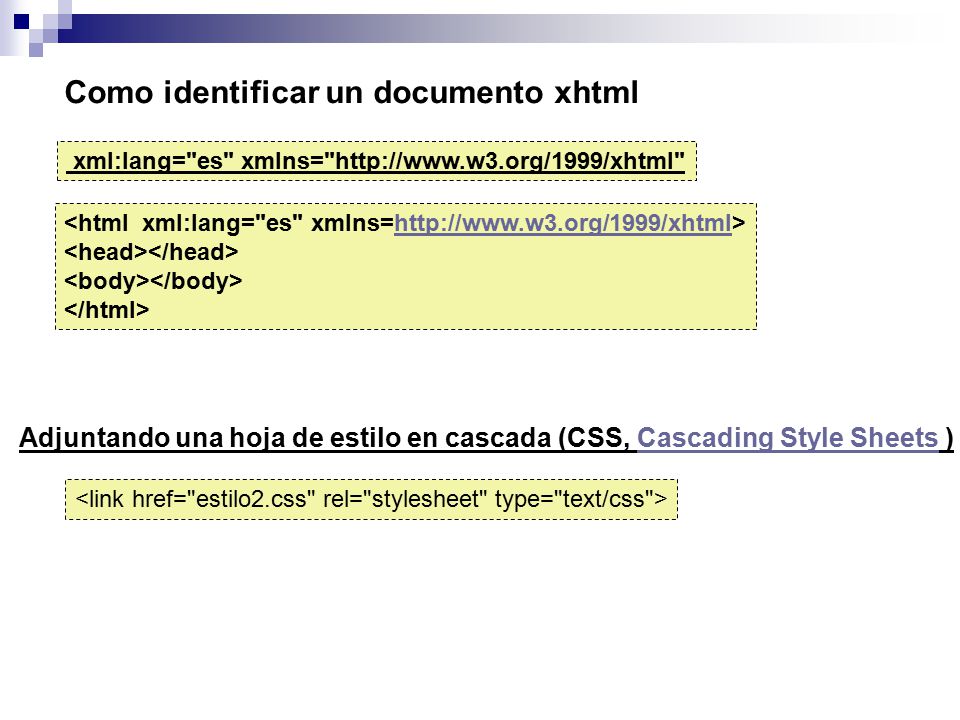Click the closing </html> tag line
The image size is (960, 720).
point(107,310)
